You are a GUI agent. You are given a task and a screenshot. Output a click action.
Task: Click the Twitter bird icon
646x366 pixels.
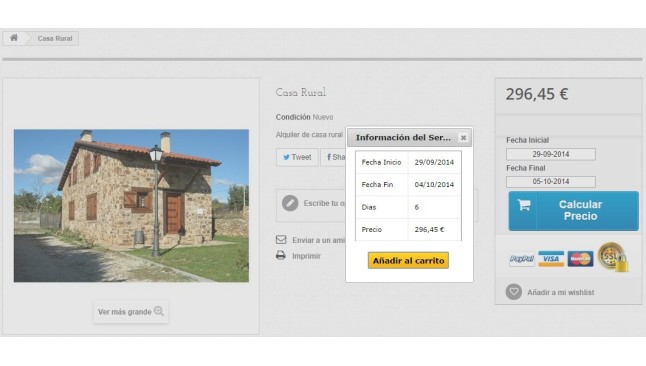(286, 157)
